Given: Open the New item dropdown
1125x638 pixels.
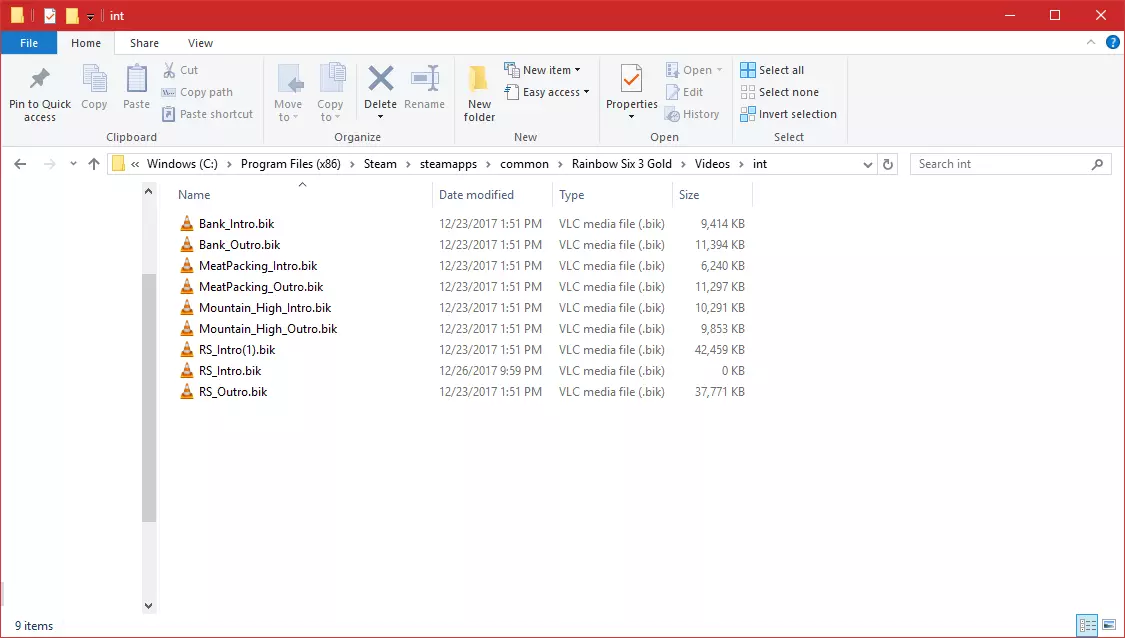Looking at the screenshot, I should tap(543, 70).
